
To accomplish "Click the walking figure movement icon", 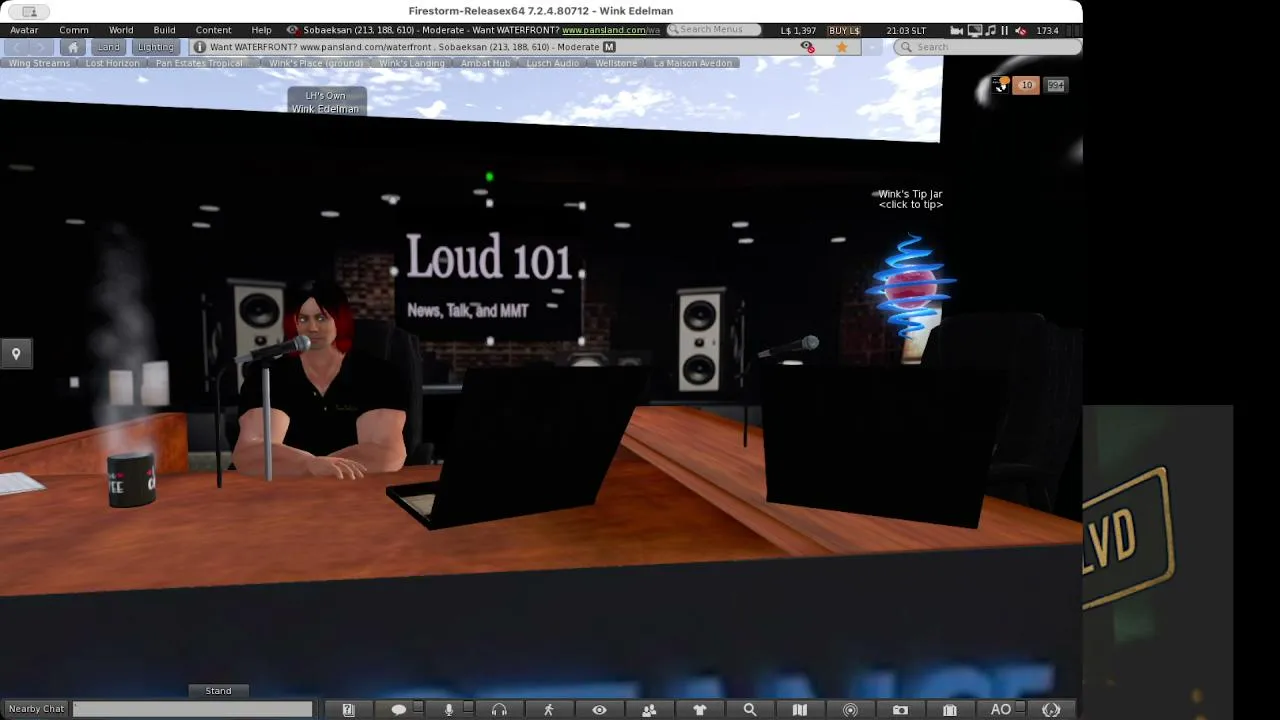I will pyautogui.click(x=549, y=710).
